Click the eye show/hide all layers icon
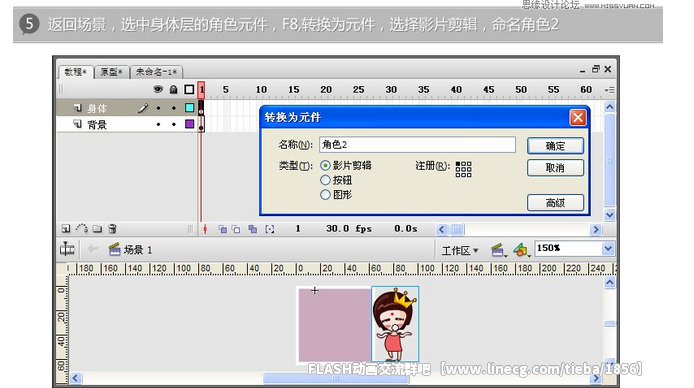The width and height of the screenshot is (694, 388). (158, 89)
